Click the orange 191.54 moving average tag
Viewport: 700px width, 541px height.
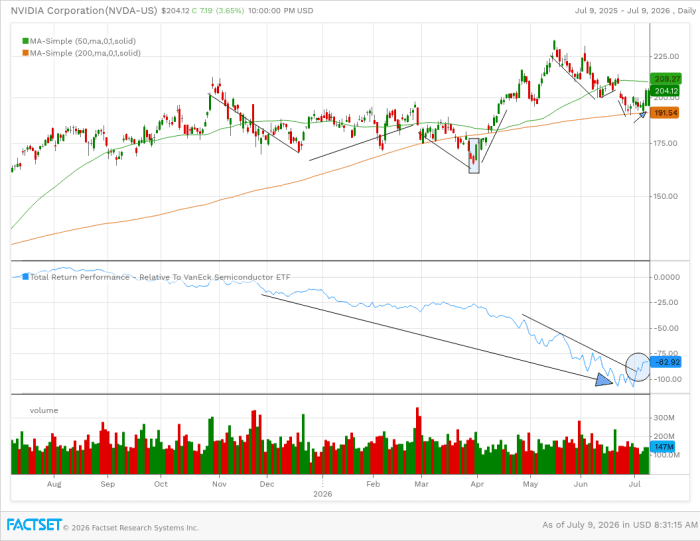(665, 113)
